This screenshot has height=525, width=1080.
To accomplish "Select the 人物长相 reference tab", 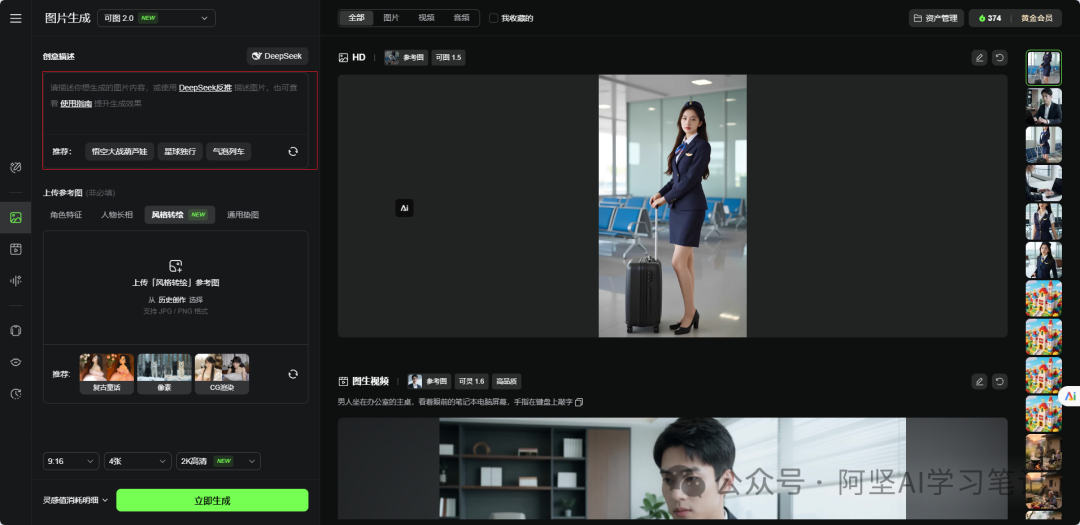I will pyautogui.click(x=117, y=215).
